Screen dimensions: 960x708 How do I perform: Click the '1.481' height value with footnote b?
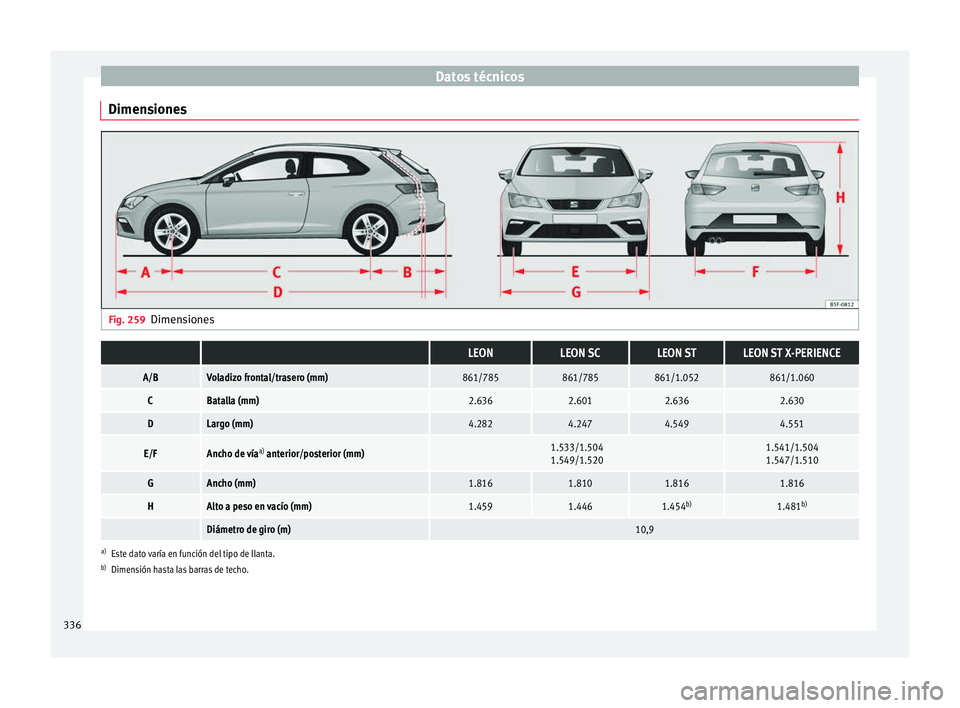[x=792, y=507]
